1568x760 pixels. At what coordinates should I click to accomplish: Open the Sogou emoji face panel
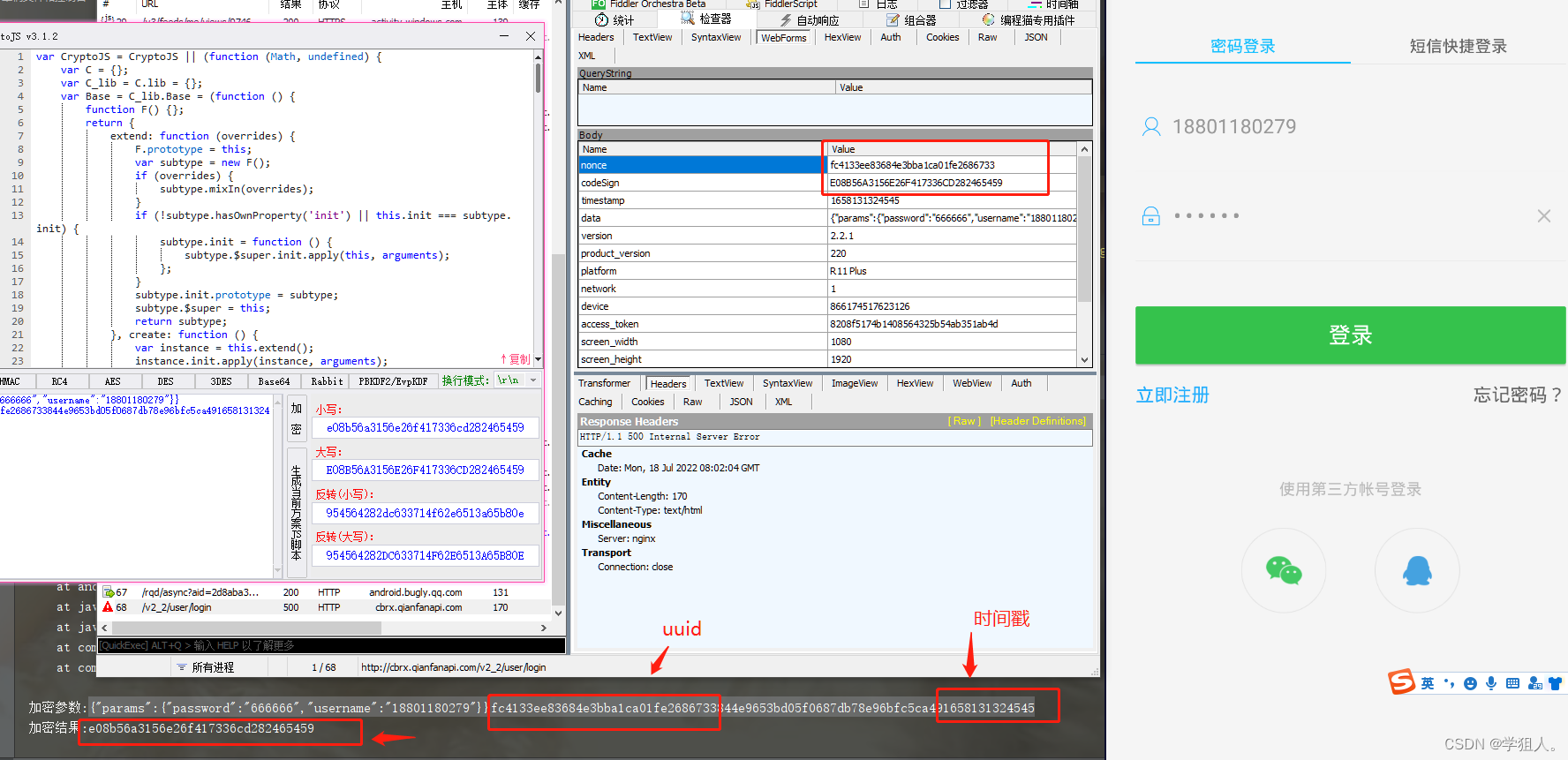pyautogui.click(x=1470, y=683)
